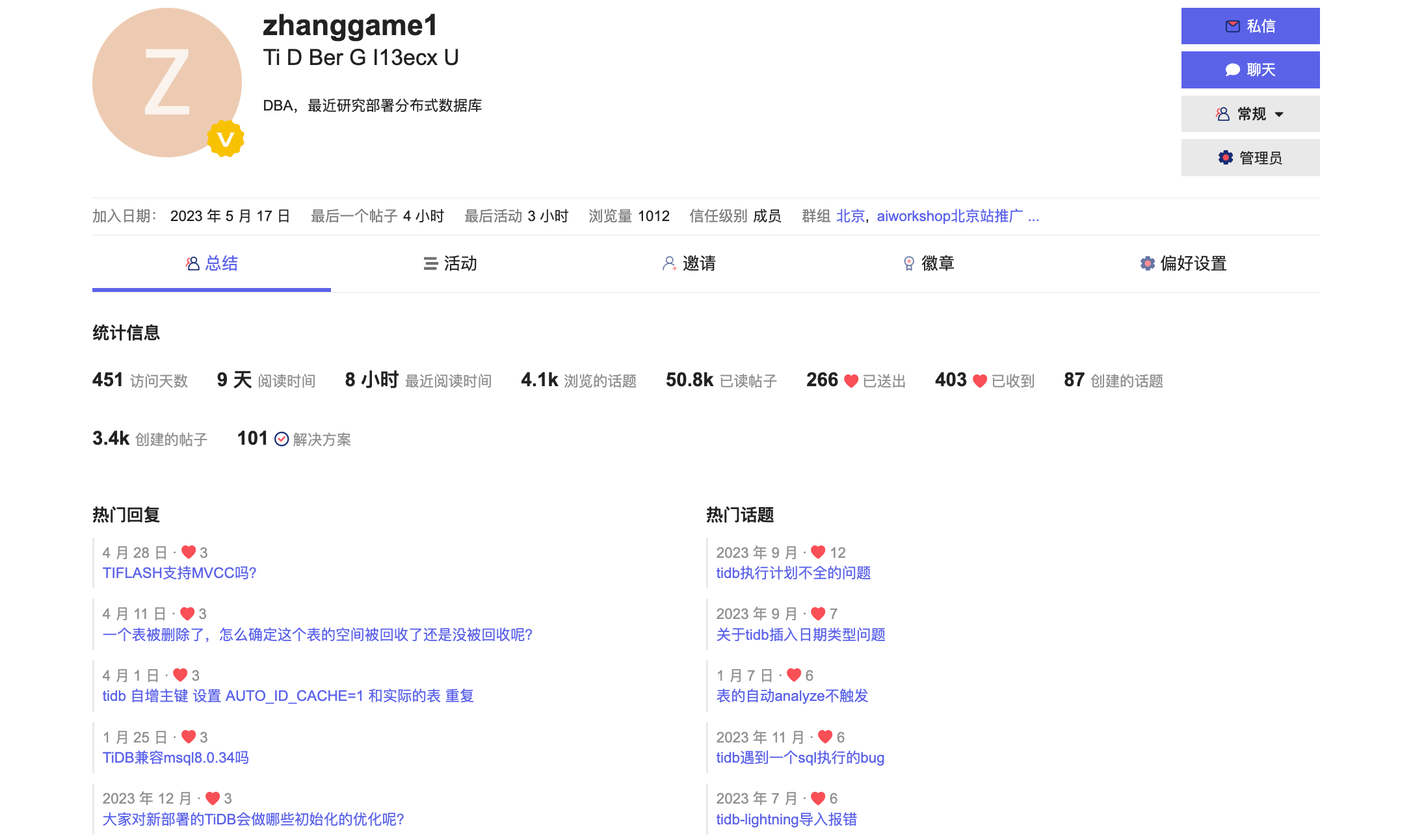This screenshot has width=1411, height=840.
Task: Open the TIFLASH支持MVCC吗? reply link
Action: pos(179,573)
